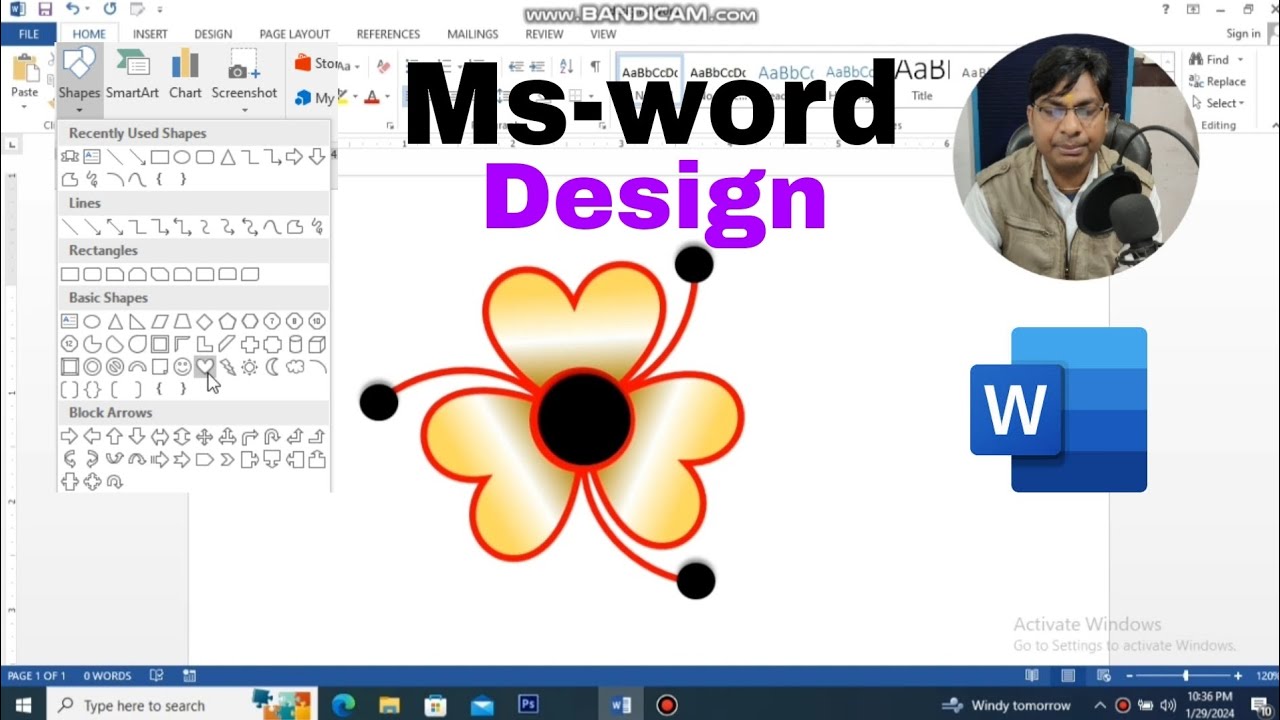This screenshot has width=1280, height=720.
Task: Click the Save icon in quick access toolbar
Action: [44, 9]
